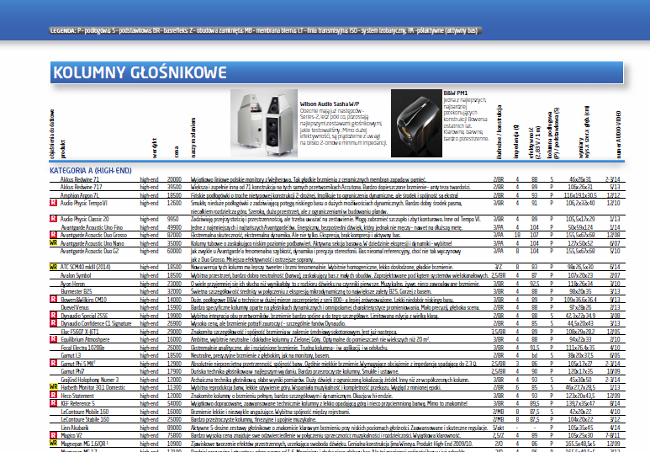Select the Gamut Phi7 product name

point(73,372)
